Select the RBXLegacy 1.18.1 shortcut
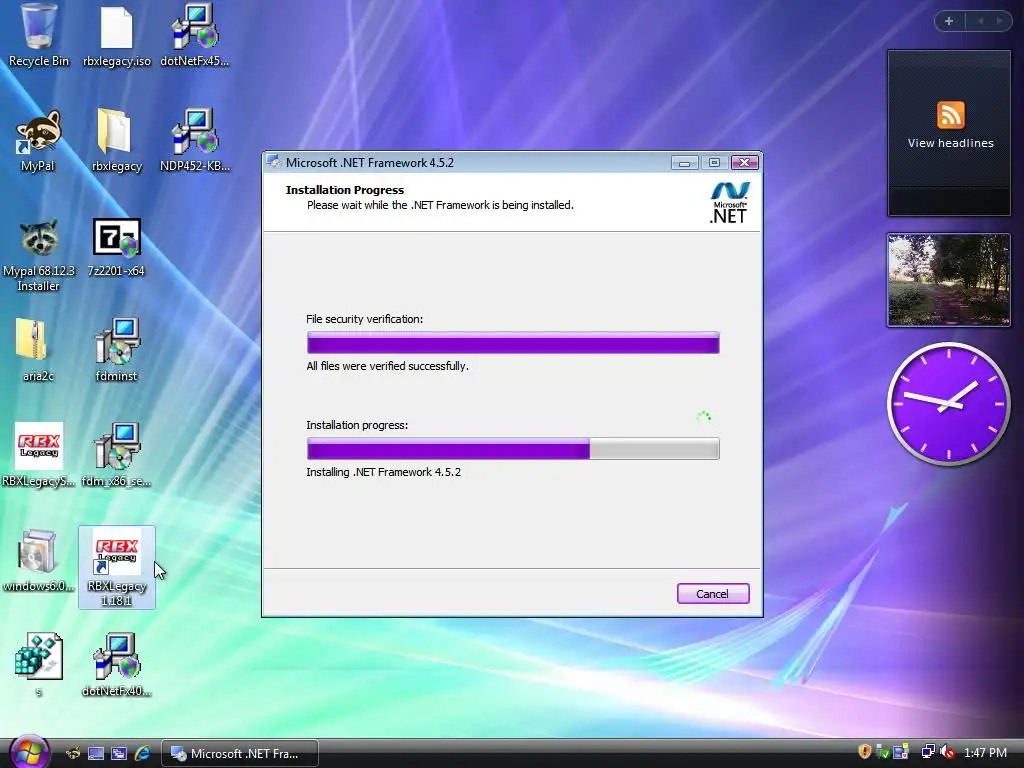The height and width of the screenshot is (768, 1024). pyautogui.click(x=117, y=567)
